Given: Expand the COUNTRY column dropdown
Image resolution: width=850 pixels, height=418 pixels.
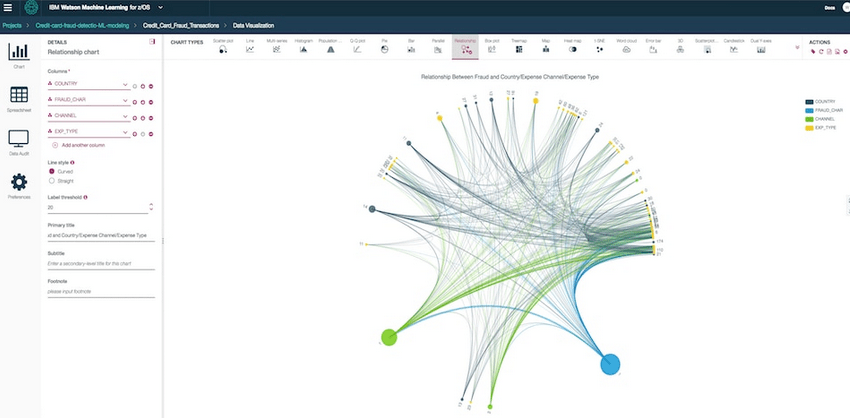Looking at the screenshot, I should click(x=125, y=84).
